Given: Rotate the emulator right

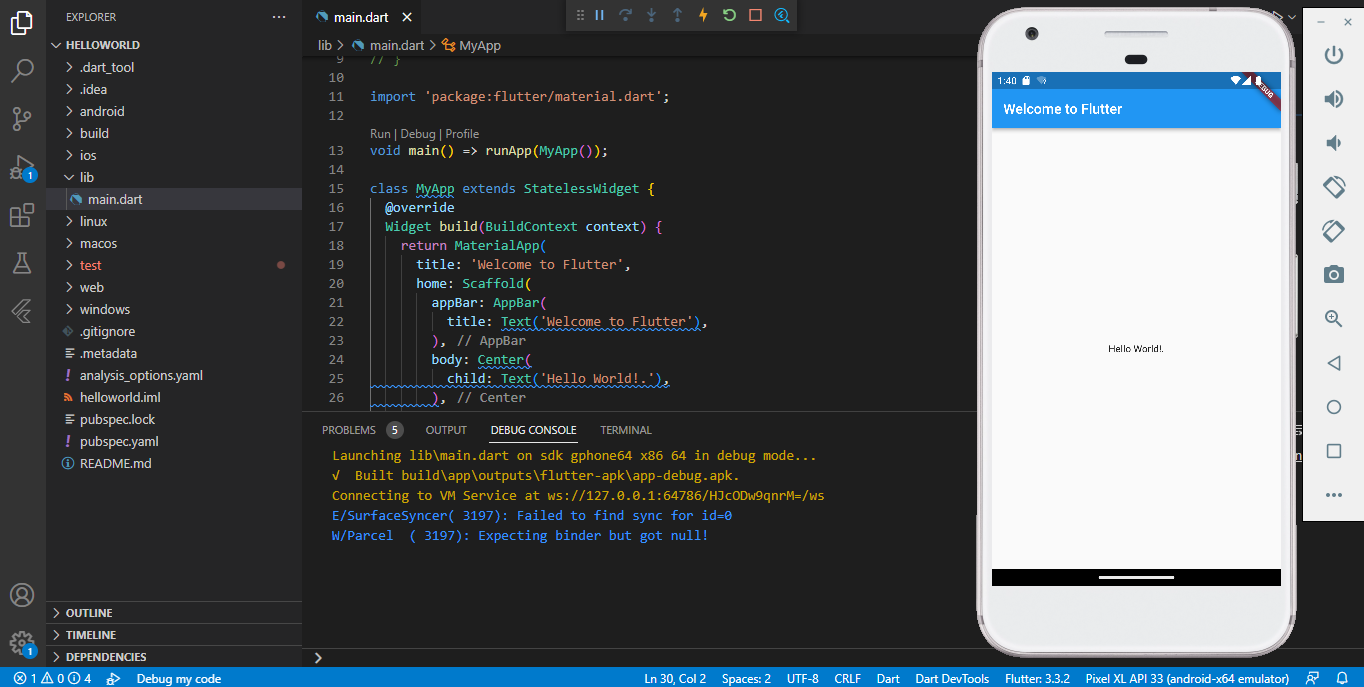Looking at the screenshot, I should 1333,231.
